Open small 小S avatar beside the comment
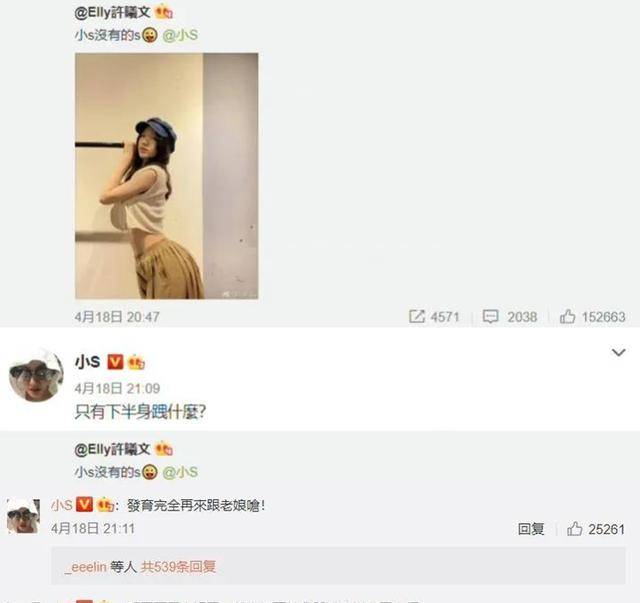The height and width of the screenshot is (603, 640). click(23, 516)
